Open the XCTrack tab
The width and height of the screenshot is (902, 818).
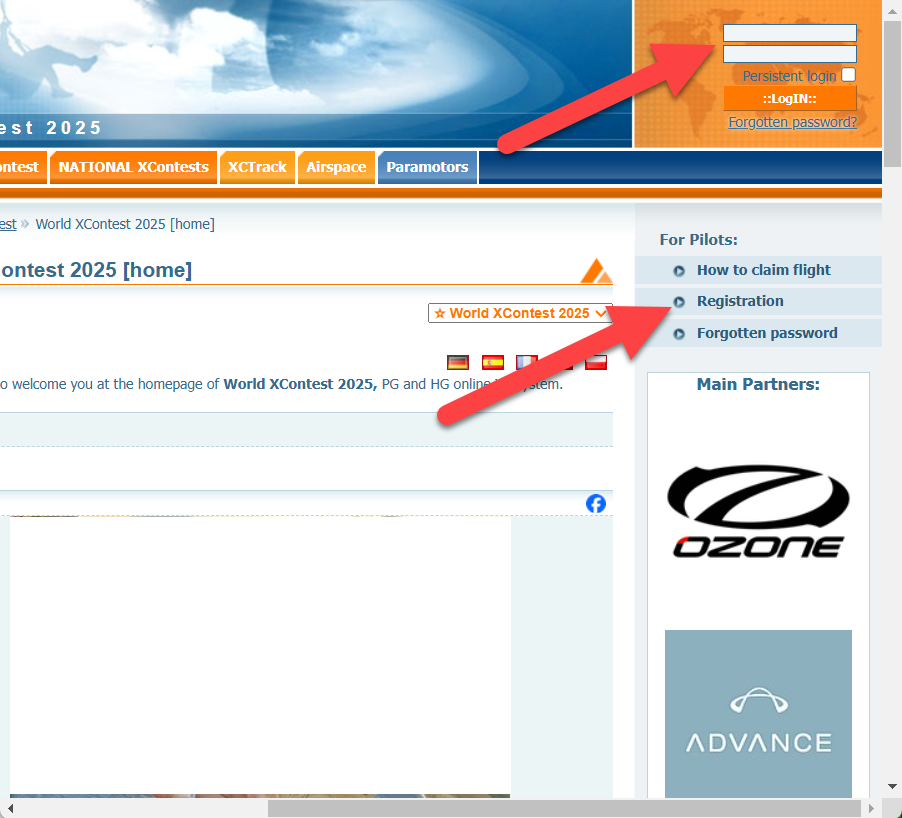click(257, 167)
